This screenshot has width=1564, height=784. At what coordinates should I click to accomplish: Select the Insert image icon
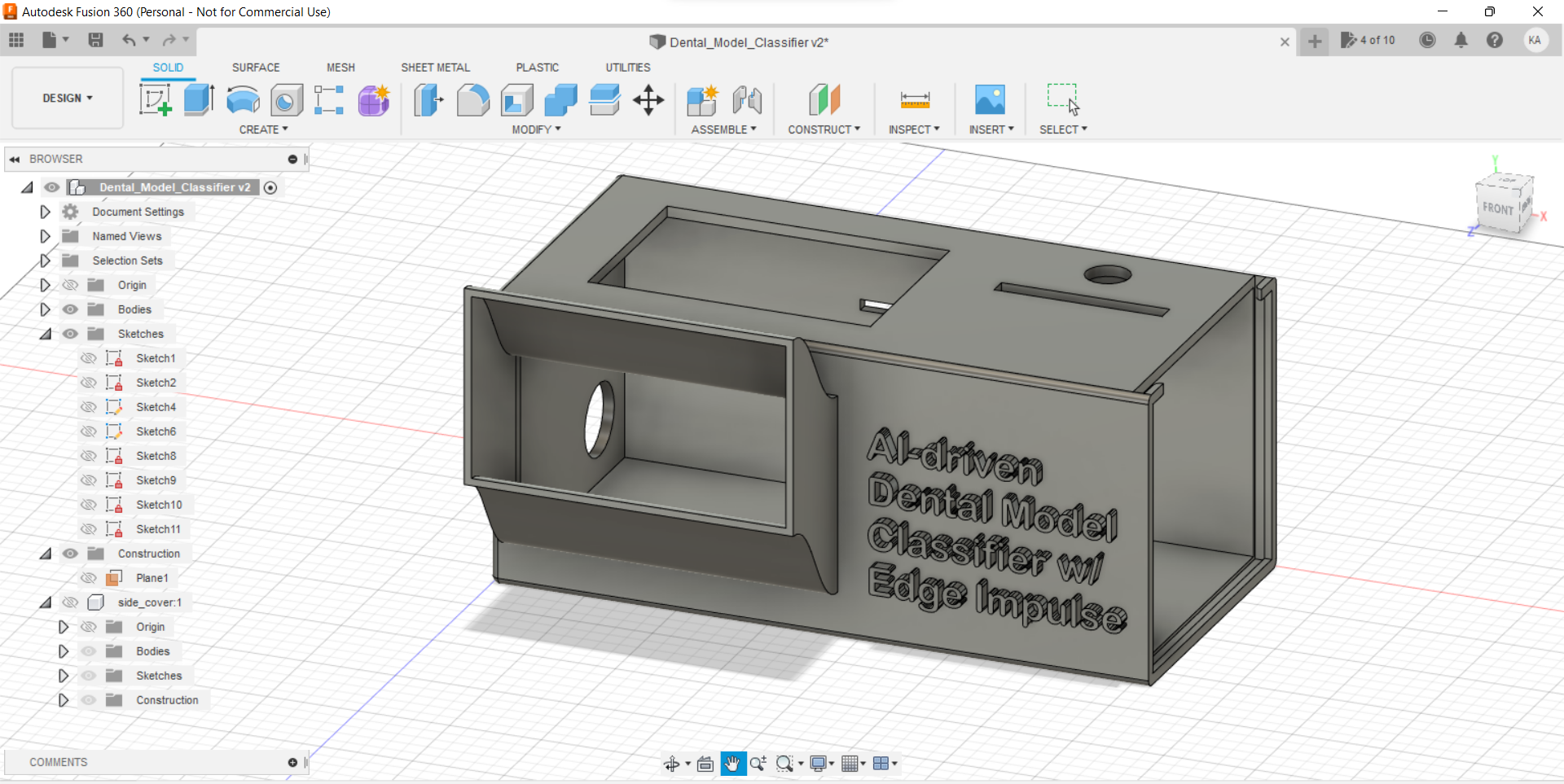990,100
